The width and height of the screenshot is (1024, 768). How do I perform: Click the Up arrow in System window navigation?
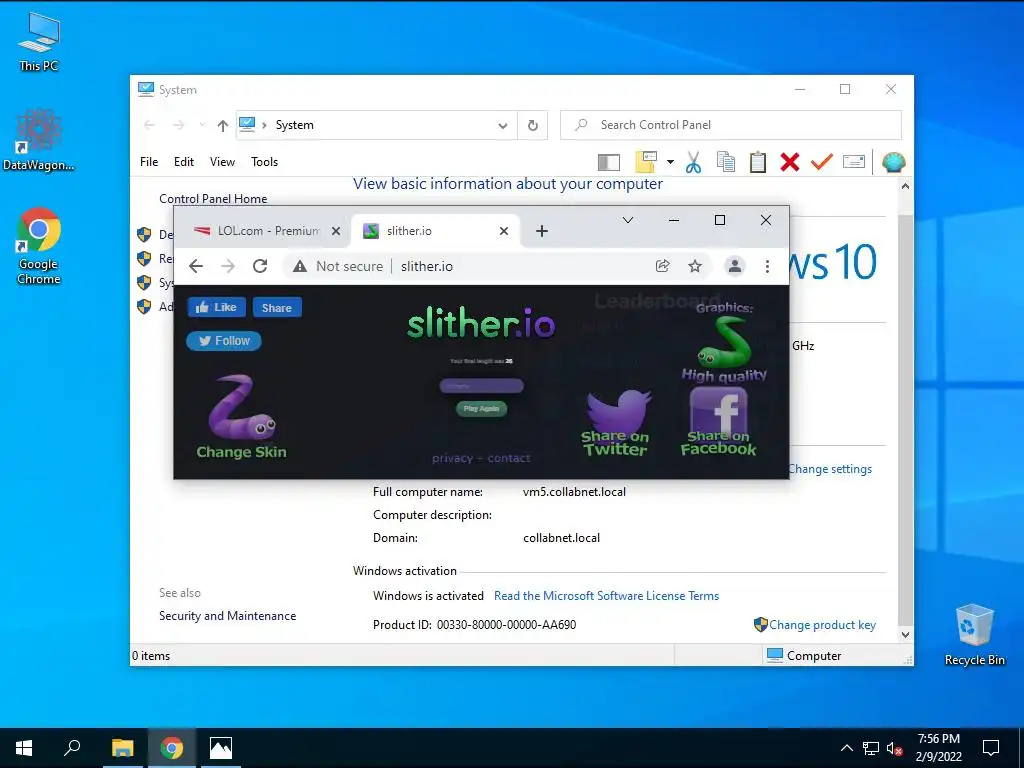tap(223, 125)
